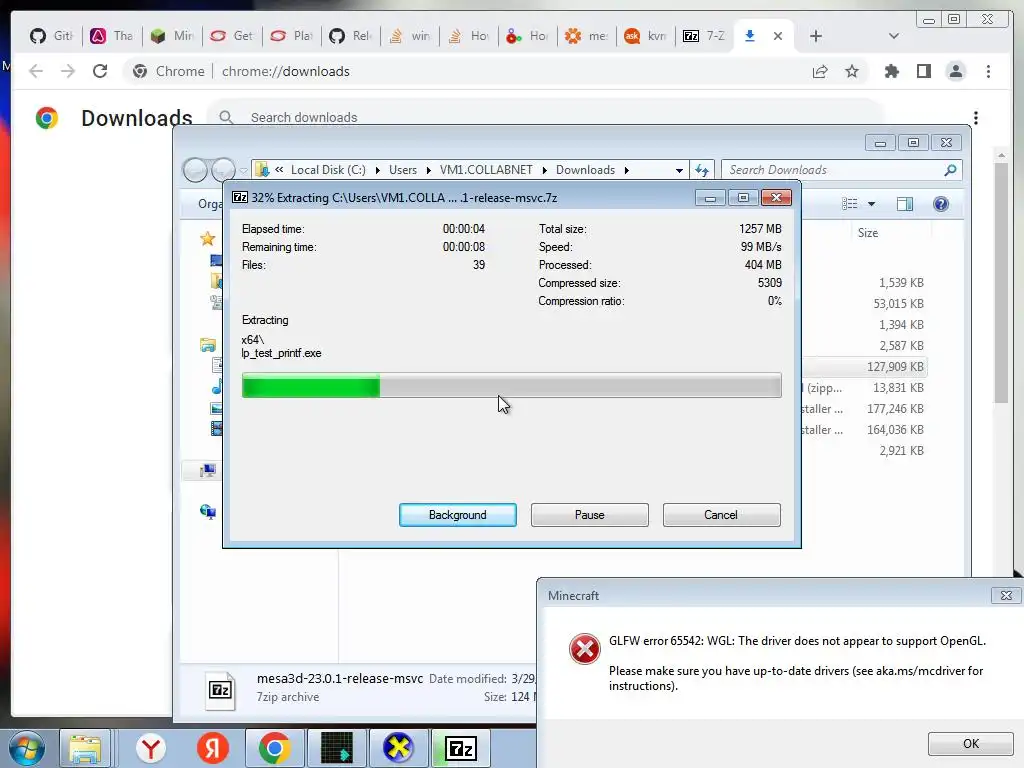Viewport: 1024px width, 768px height.
Task: Open Downloads page more actions menu
Action: coord(976,118)
